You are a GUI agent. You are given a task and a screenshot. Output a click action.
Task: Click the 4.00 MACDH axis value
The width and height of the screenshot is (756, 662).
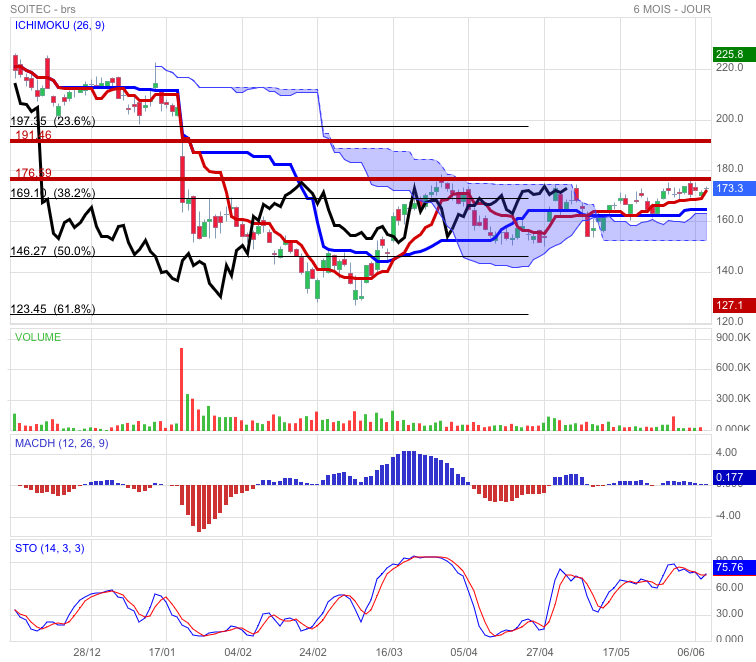pos(726,452)
